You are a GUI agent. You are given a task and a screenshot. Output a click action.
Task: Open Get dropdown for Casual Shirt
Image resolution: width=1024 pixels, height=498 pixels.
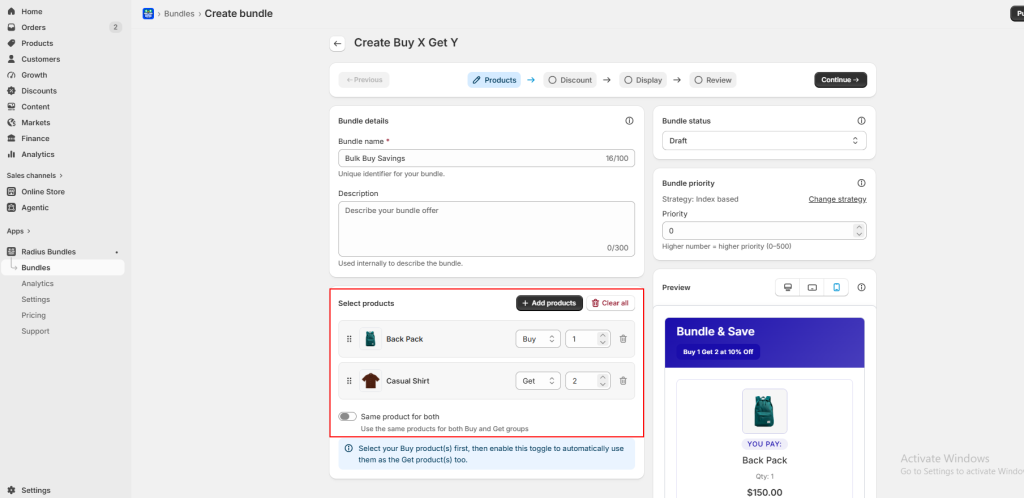click(x=537, y=381)
